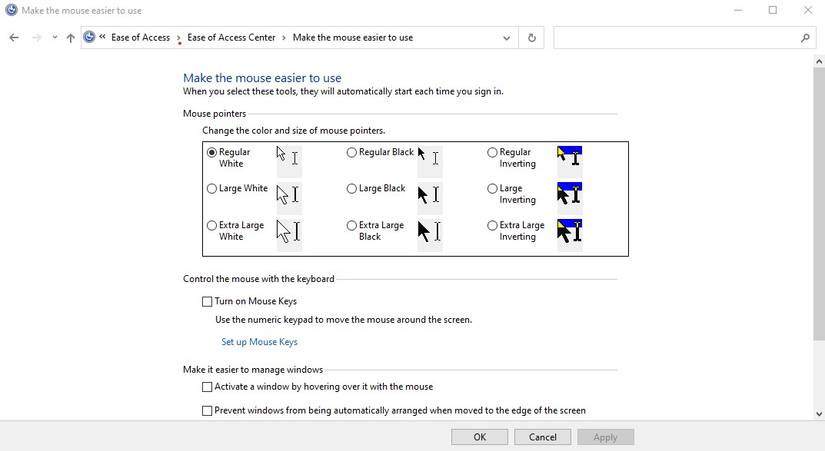The height and width of the screenshot is (451, 825).
Task: Expand the address bar history dropdown
Action: [508, 38]
